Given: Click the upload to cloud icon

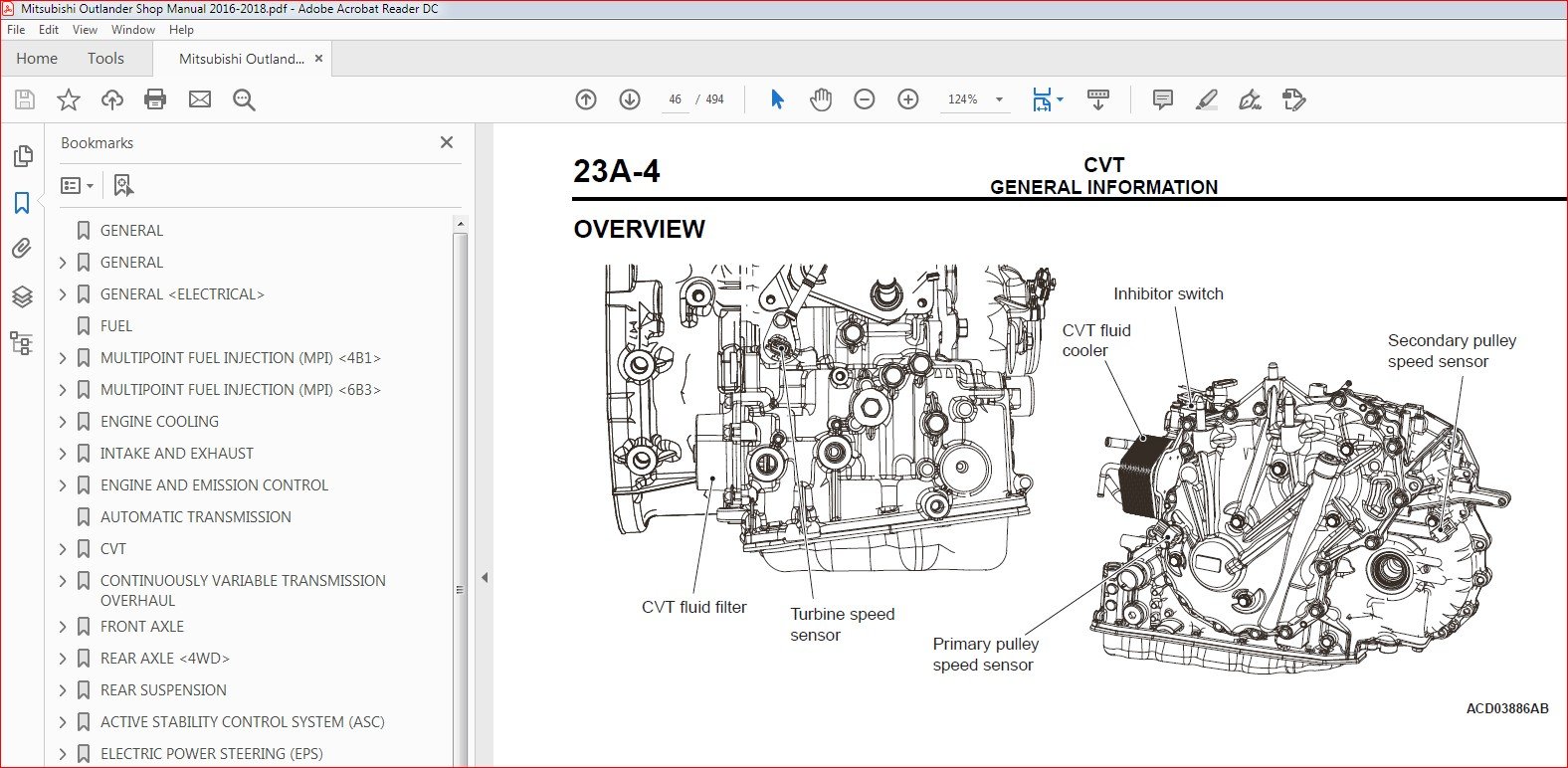Looking at the screenshot, I should pyautogui.click(x=112, y=99).
